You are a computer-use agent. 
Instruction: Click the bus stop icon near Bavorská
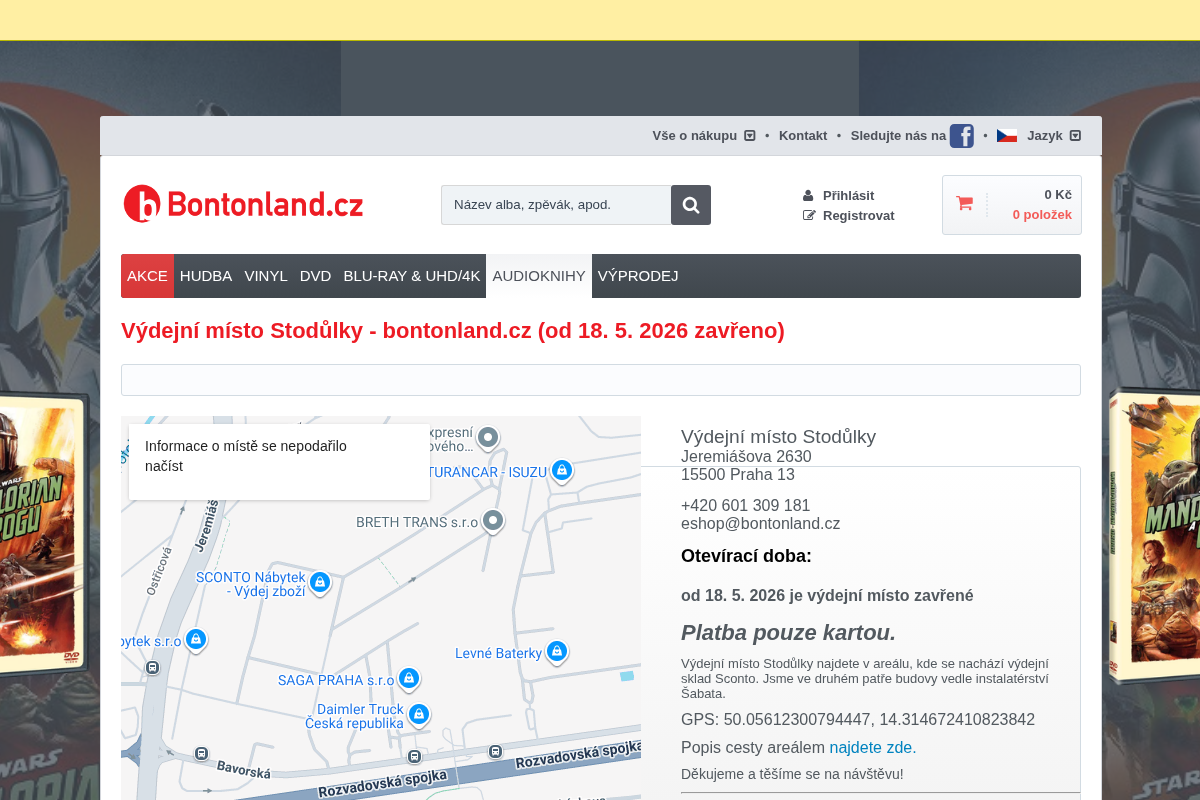(201, 753)
